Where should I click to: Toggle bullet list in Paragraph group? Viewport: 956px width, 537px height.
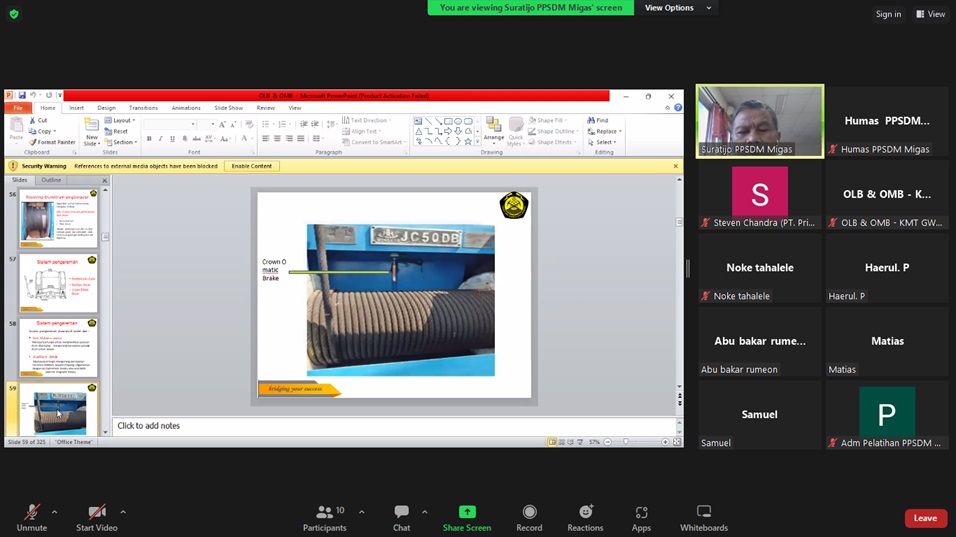coord(266,124)
